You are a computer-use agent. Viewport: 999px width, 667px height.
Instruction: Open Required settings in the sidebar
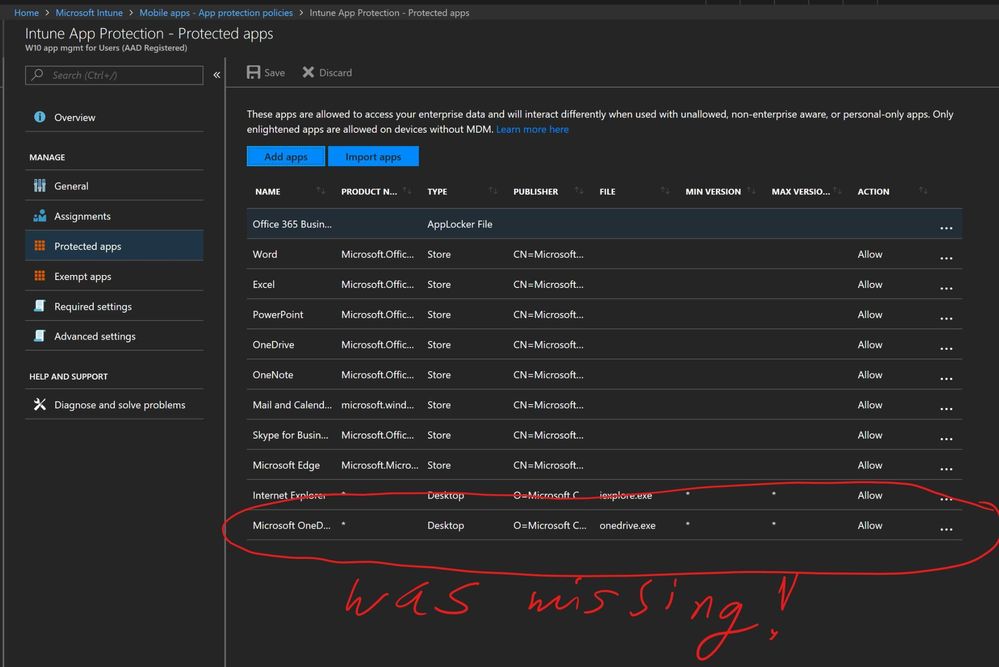coord(114,306)
